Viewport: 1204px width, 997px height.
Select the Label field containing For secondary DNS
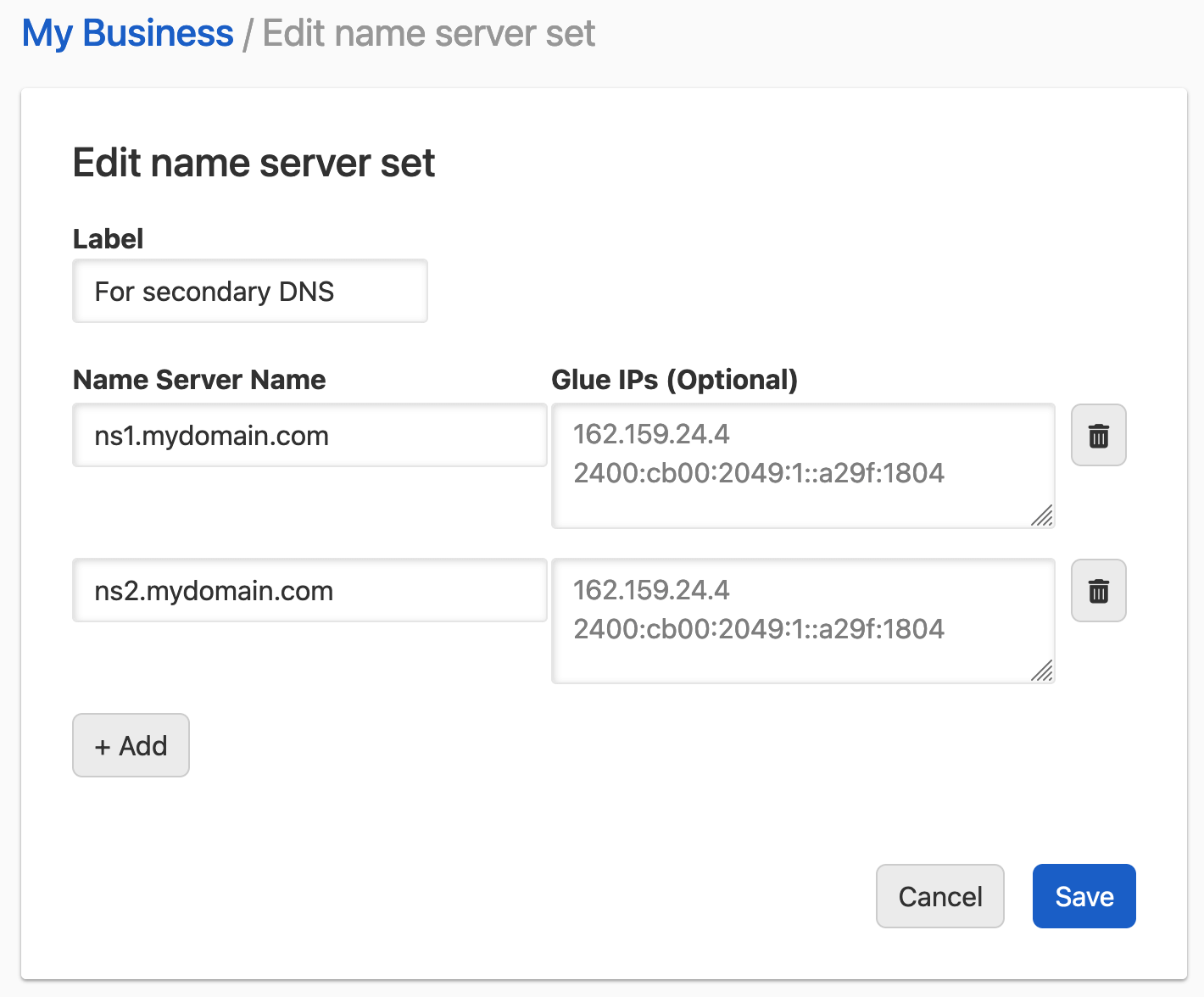click(249, 291)
